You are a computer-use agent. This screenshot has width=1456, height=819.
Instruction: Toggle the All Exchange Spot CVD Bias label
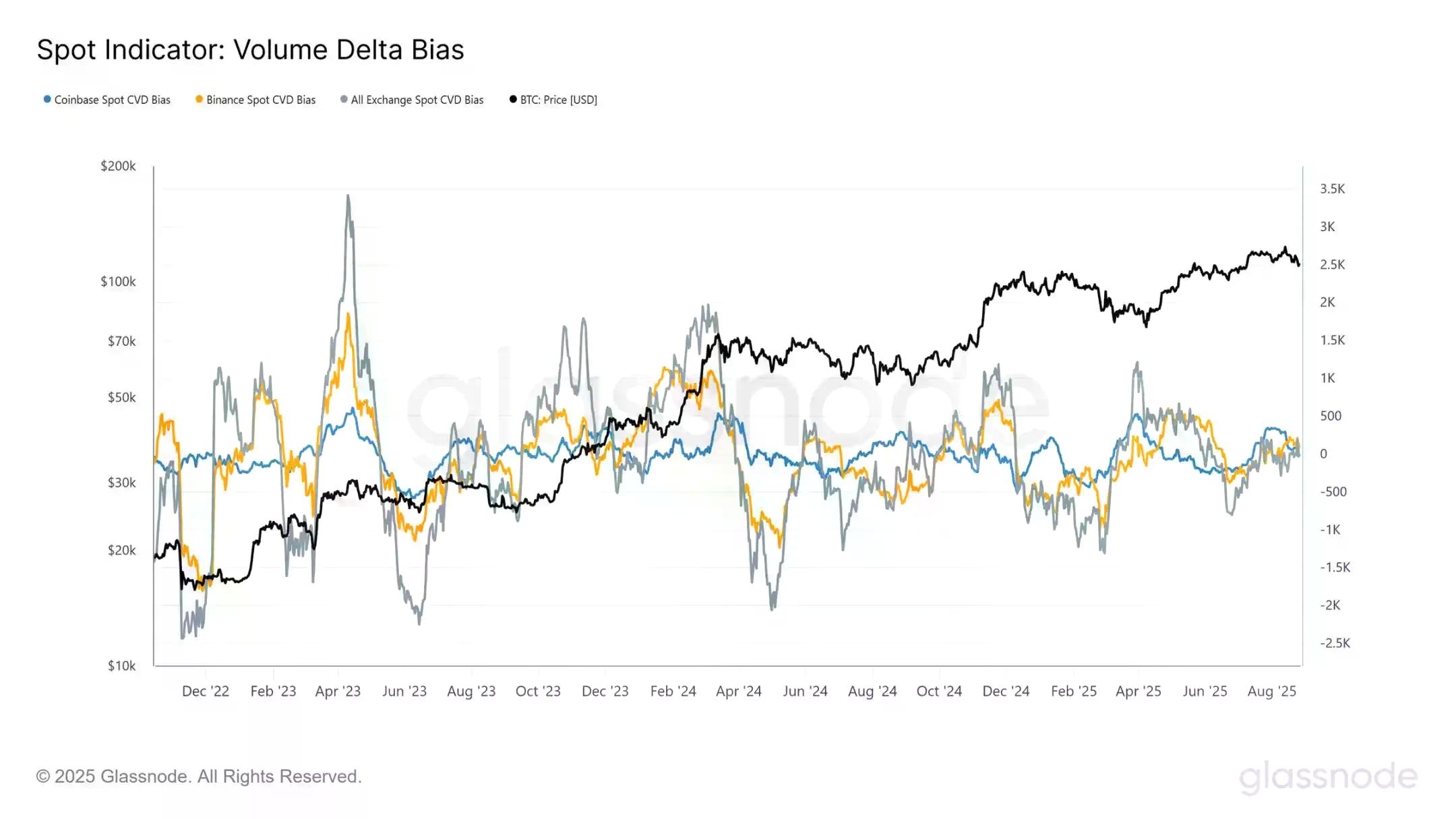point(417,100)
